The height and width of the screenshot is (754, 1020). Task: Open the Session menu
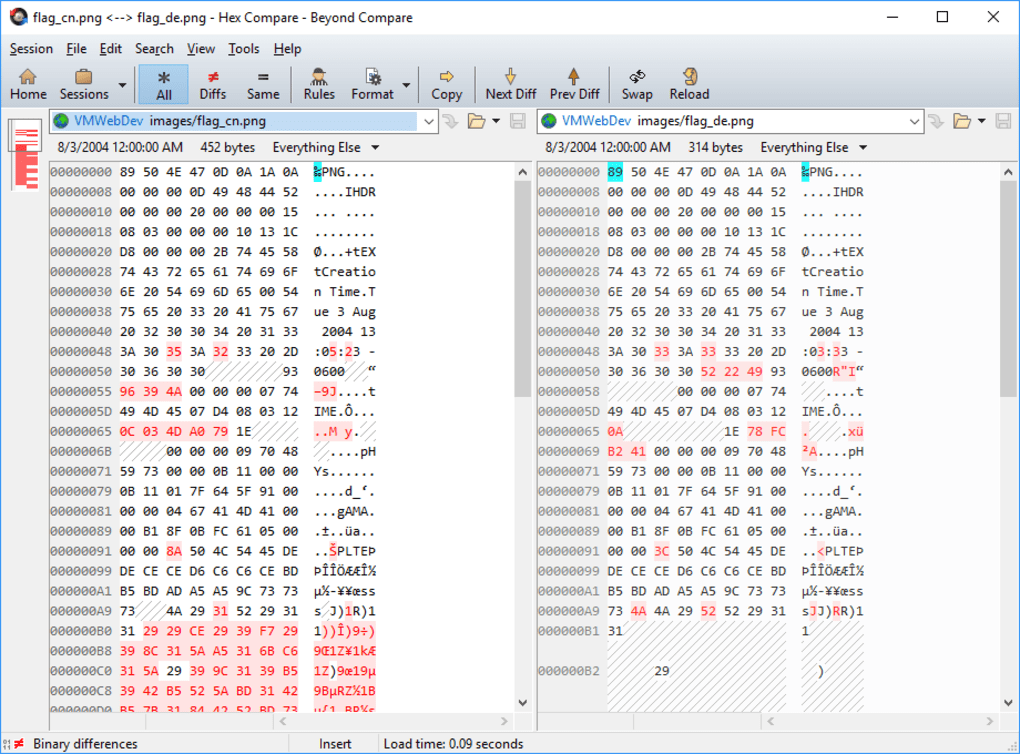(x=31, y=48)
